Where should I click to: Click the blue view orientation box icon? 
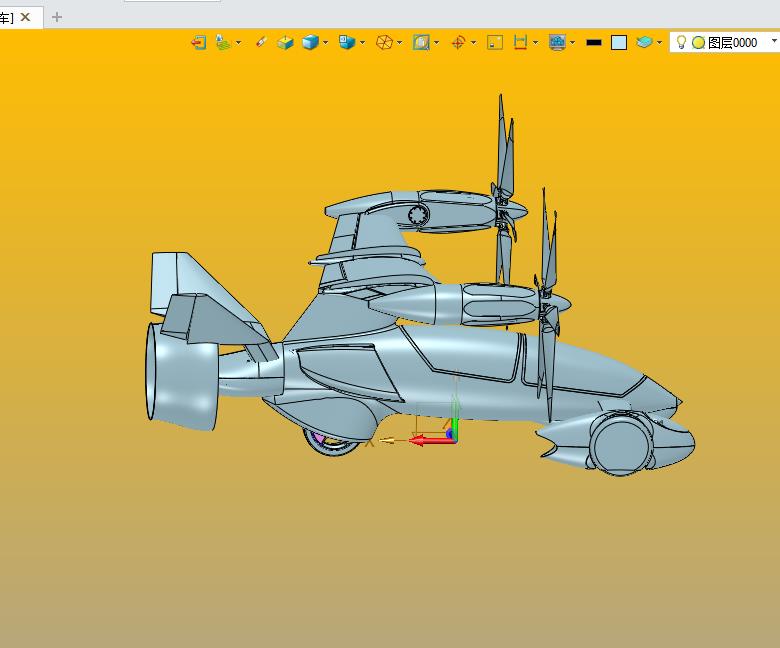click(x=347, y=42)
